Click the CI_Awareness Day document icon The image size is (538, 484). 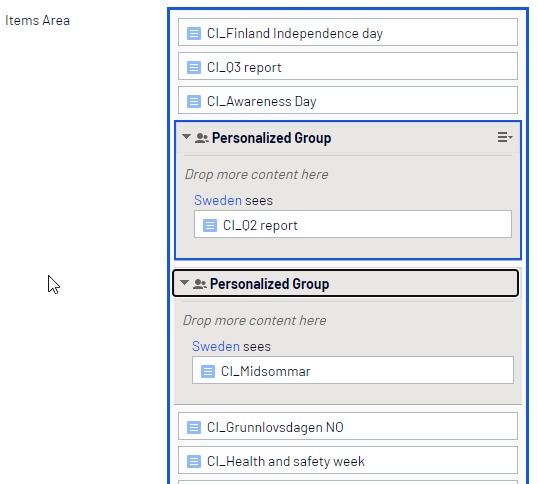(x=194, y=101)
